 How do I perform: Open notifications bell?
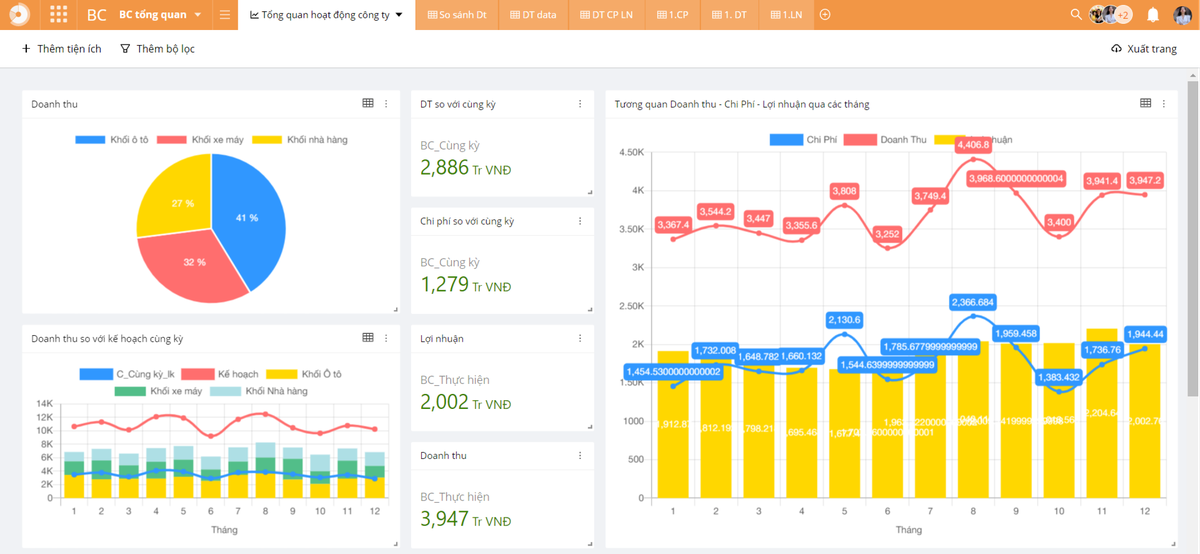click(x=1153, y=15)
